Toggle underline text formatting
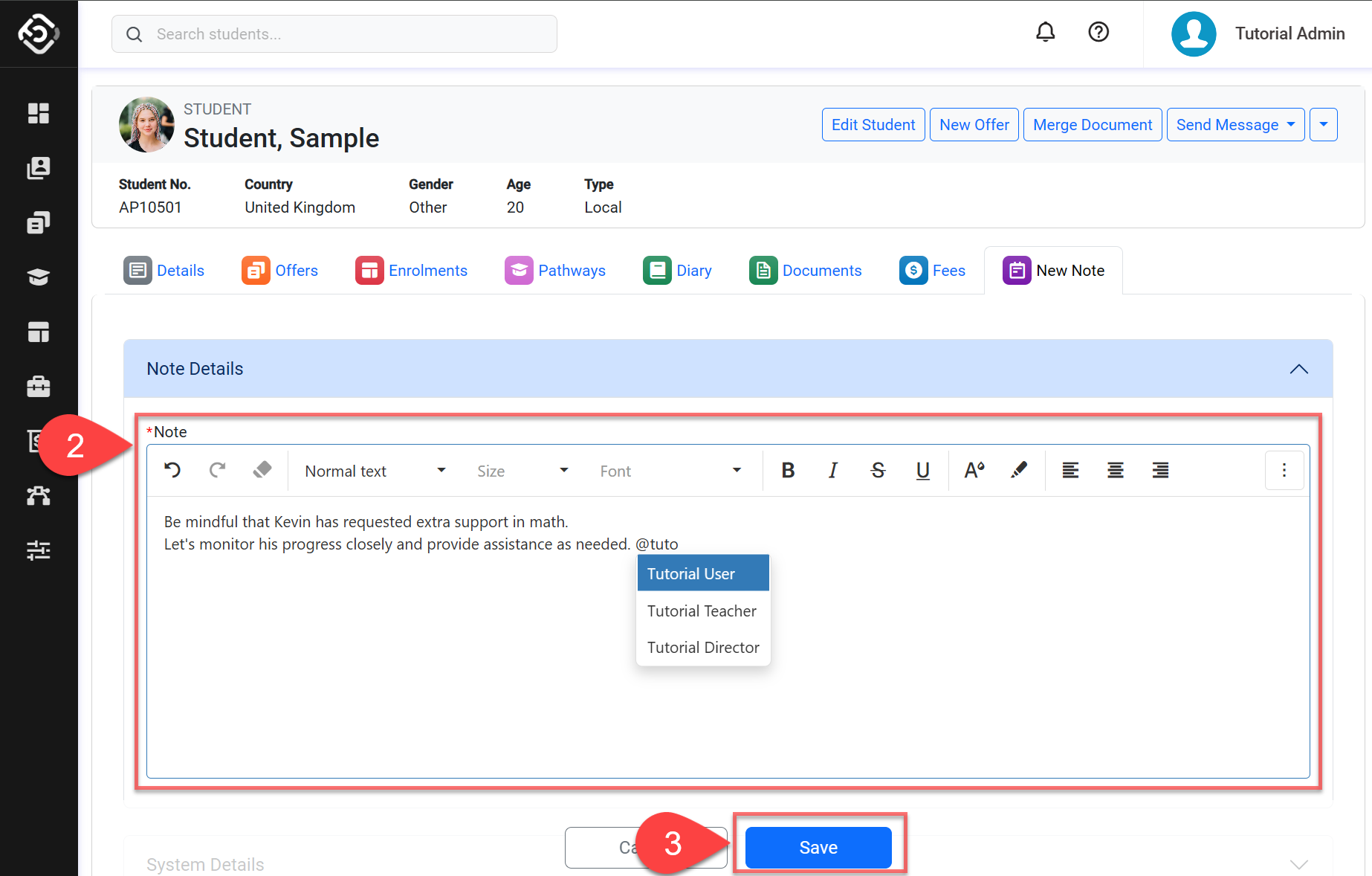1372x876 pixels. (x=922, y=470)
